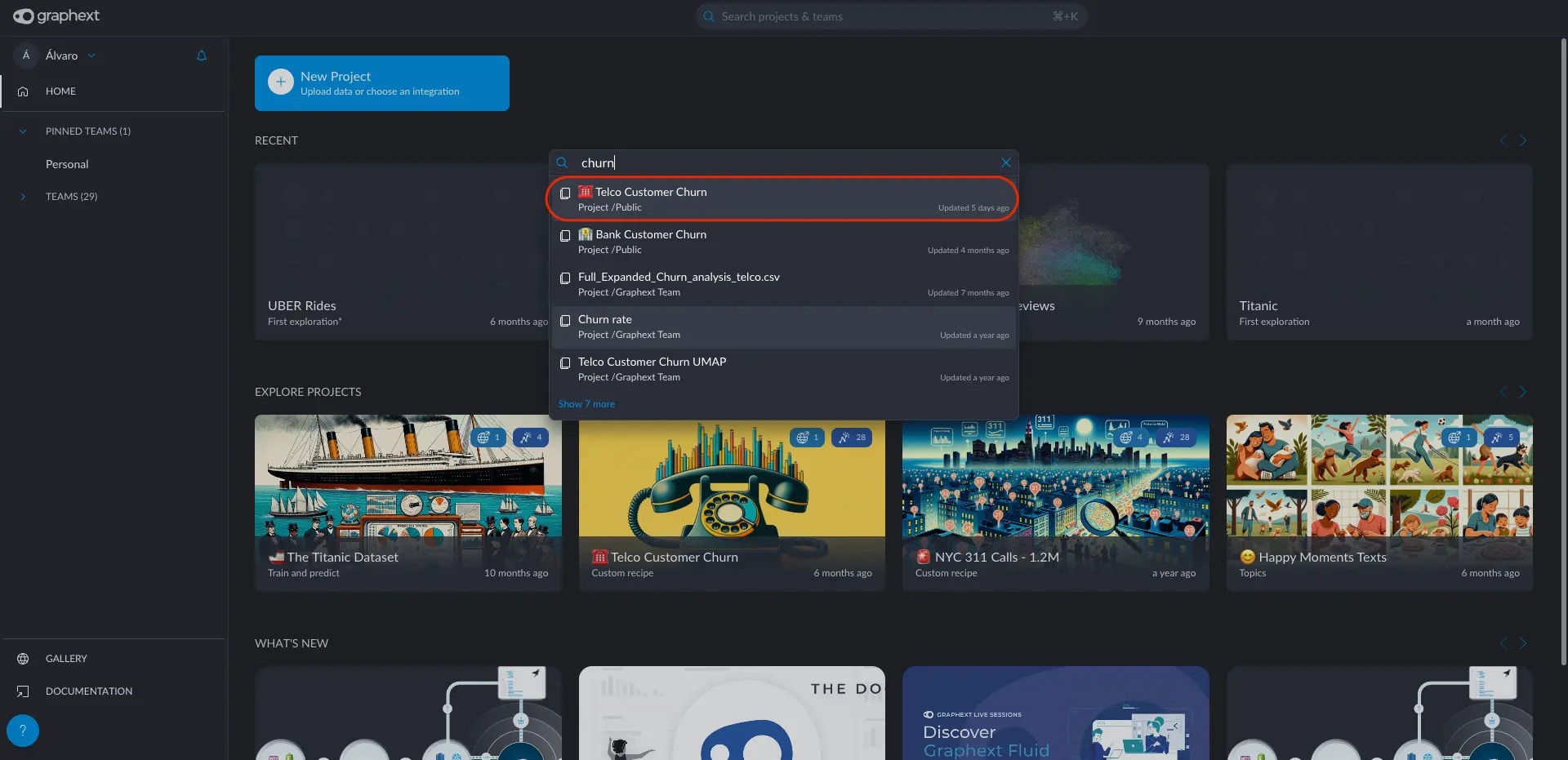Screen dimensions: 1568x760
Task: Go to next What's New page
Action: [1523, 643]
